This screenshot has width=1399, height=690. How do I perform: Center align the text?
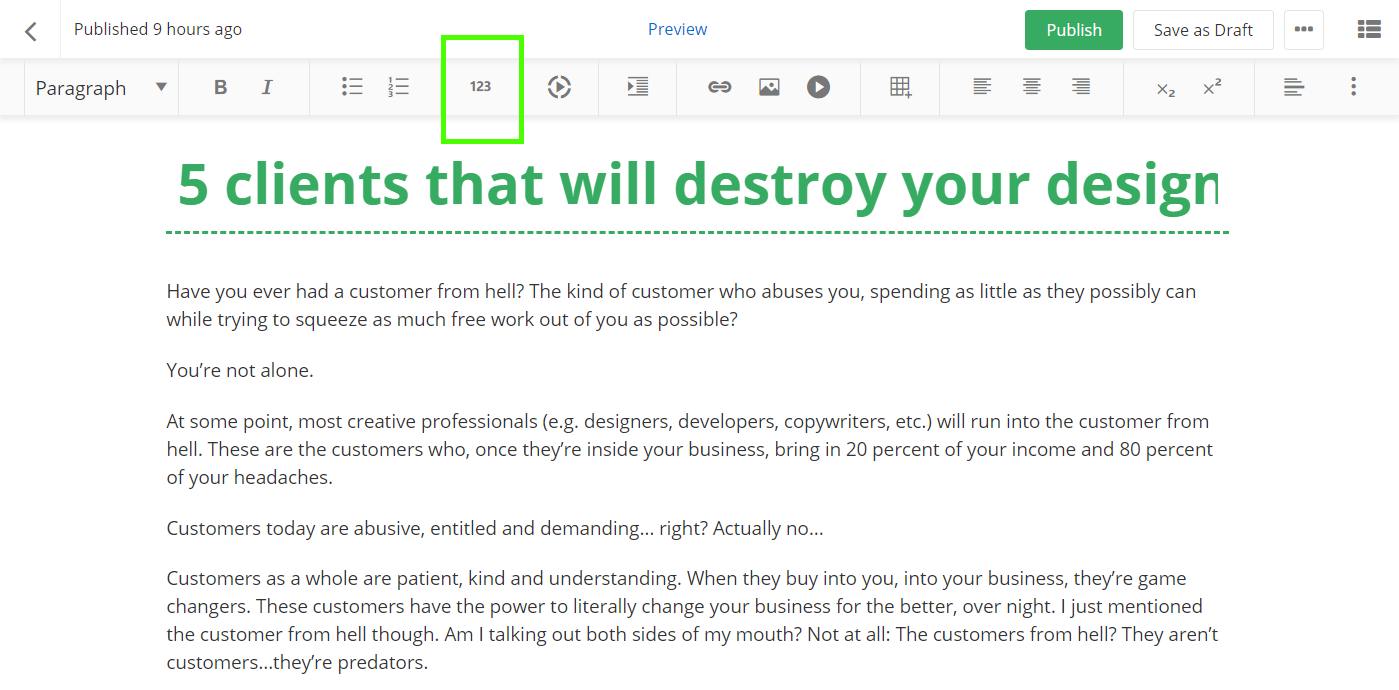(x=1031, y=88)
